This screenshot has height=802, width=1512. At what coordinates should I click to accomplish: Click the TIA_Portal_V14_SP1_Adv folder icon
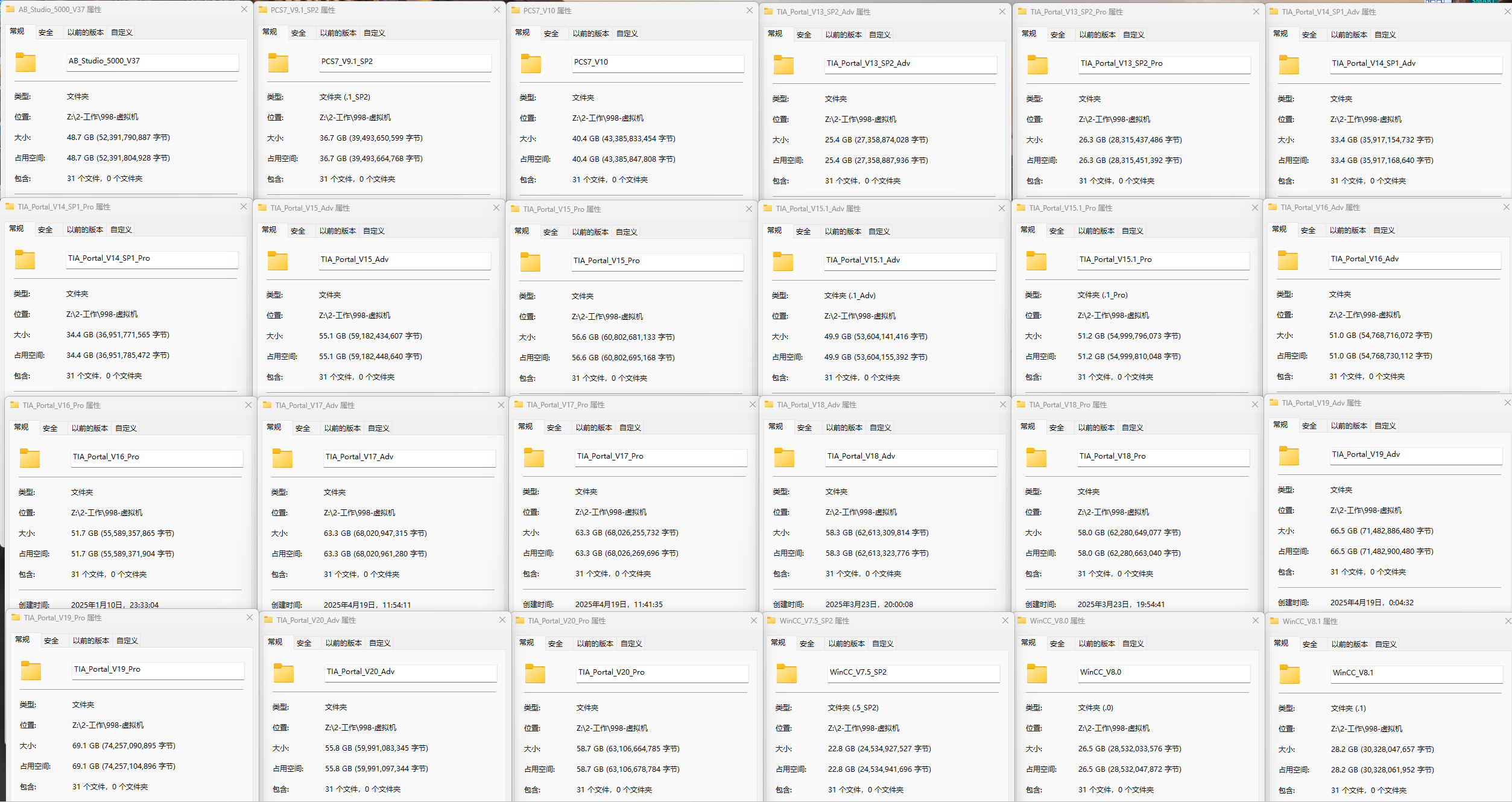pyautogui.click(x=1289, y=65)
